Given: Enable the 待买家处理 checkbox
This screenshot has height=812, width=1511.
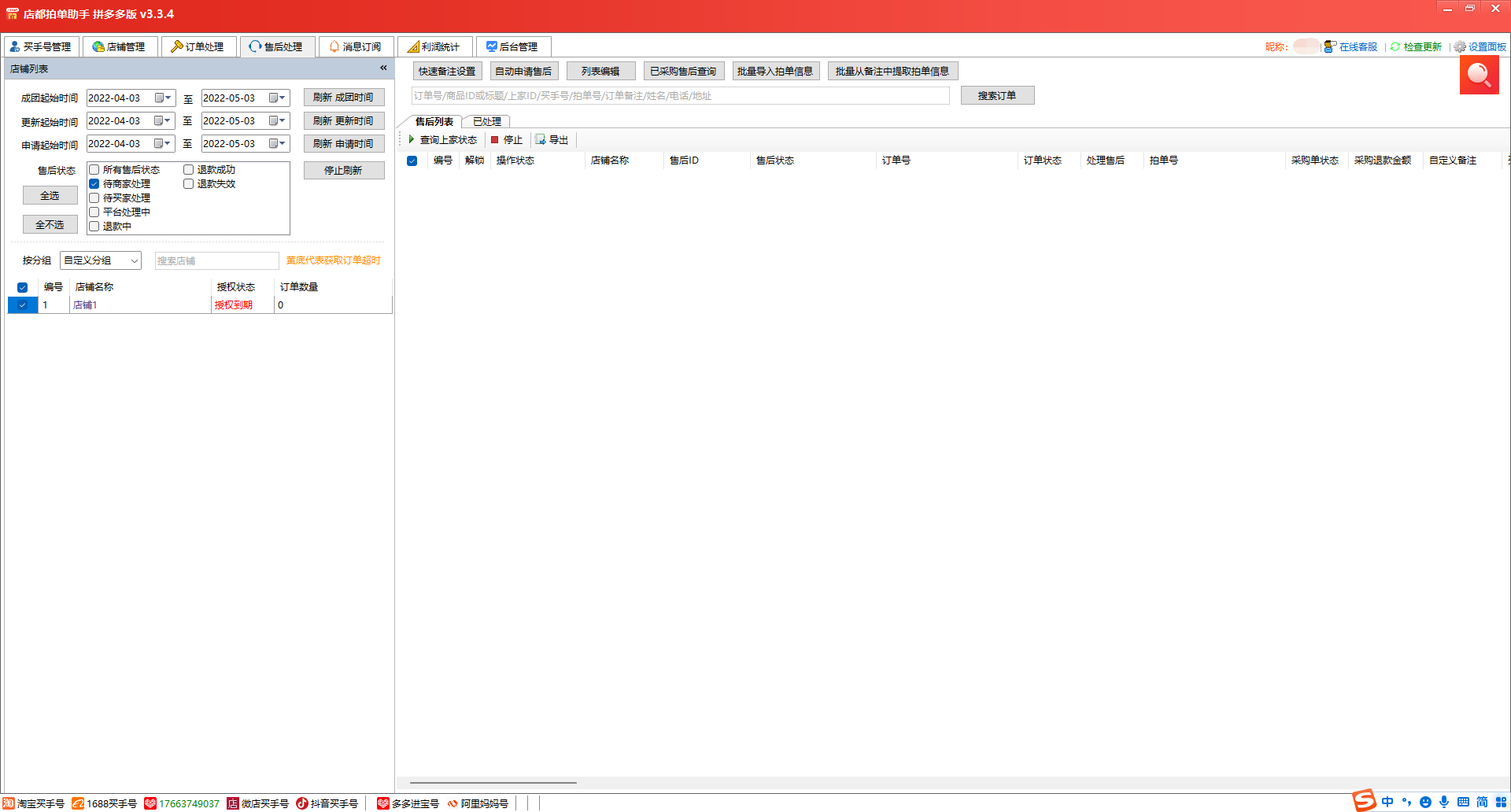Looking at the screenshot, I should coord(94,198).
